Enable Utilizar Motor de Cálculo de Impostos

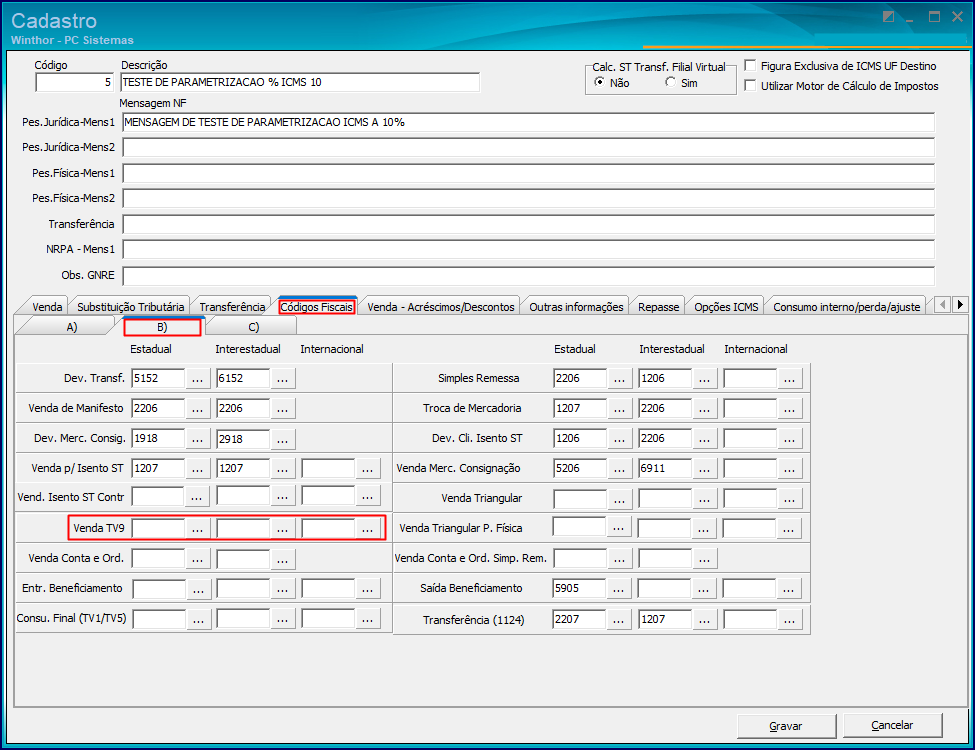pyautogui.click(x=751, y=85)
